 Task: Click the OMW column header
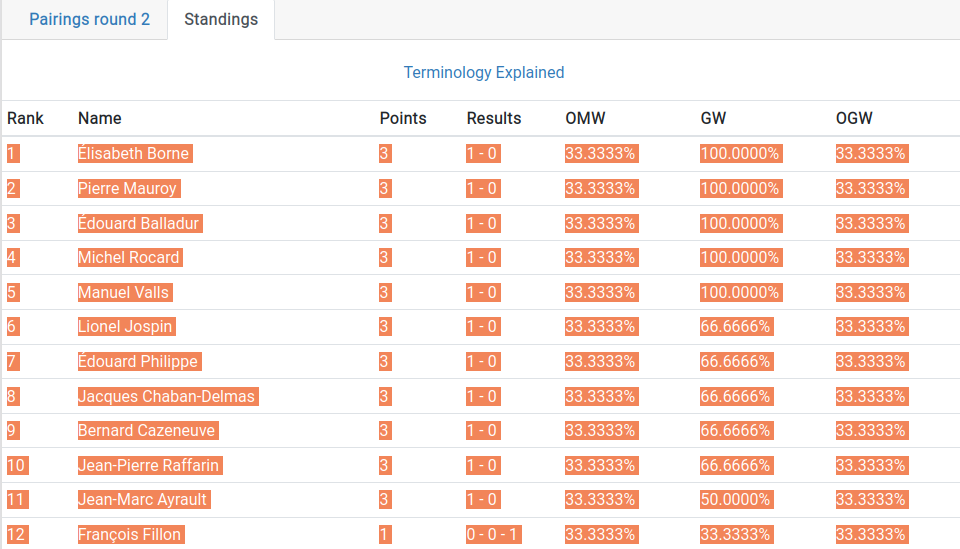coord(585,118)
